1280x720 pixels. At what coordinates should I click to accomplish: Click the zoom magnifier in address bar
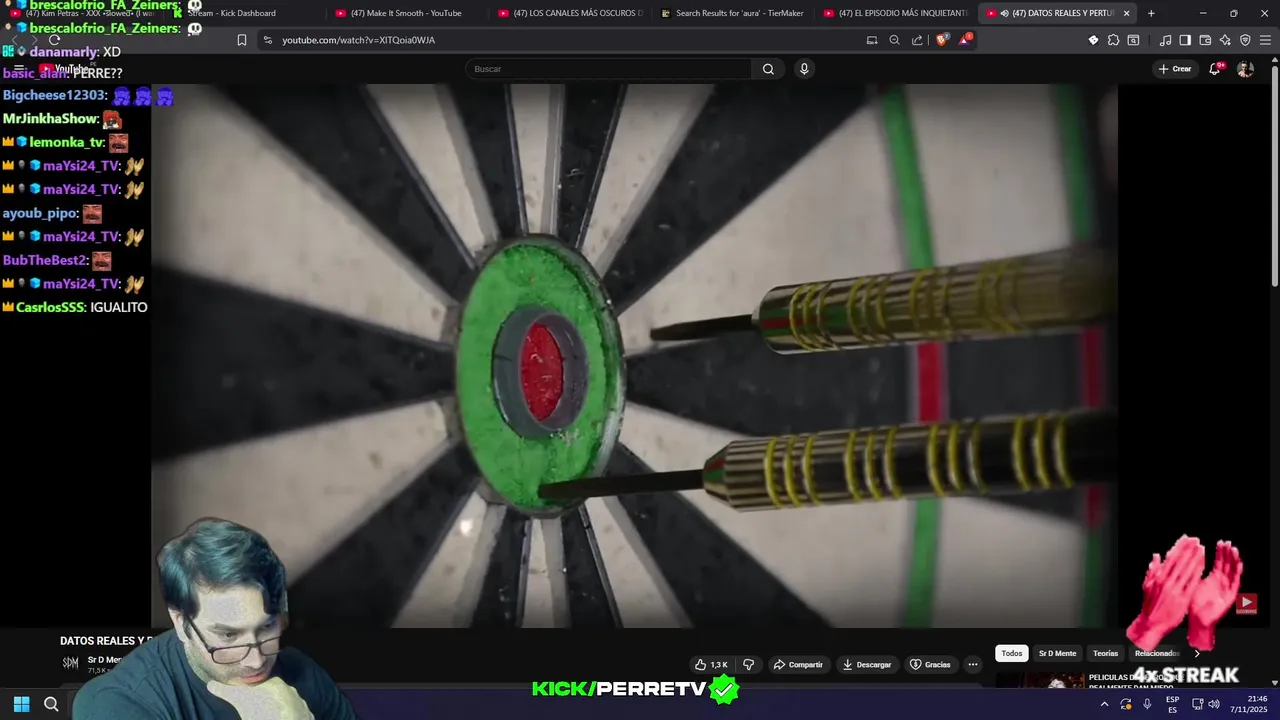pos(894,40)
